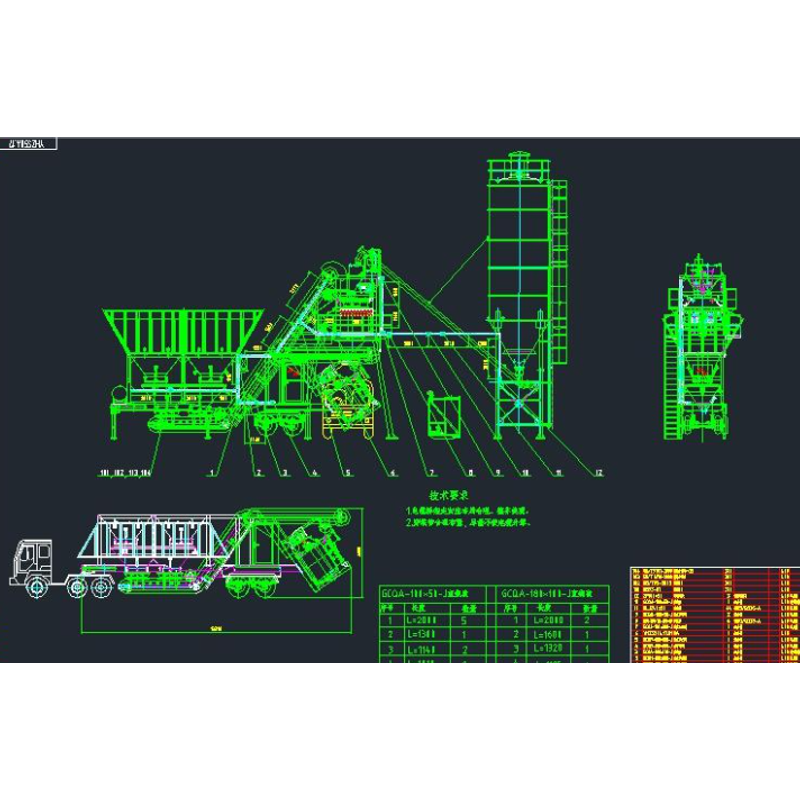Click the GCQA left table header cell
The width and height of the screenshot is (800, 800).
(430, 593)
